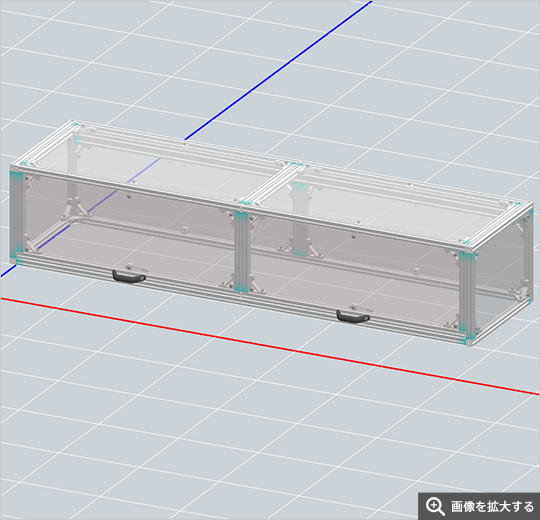
Task: Select the top center cross beam
Action: pyautogui.click(x=270, y=183)
